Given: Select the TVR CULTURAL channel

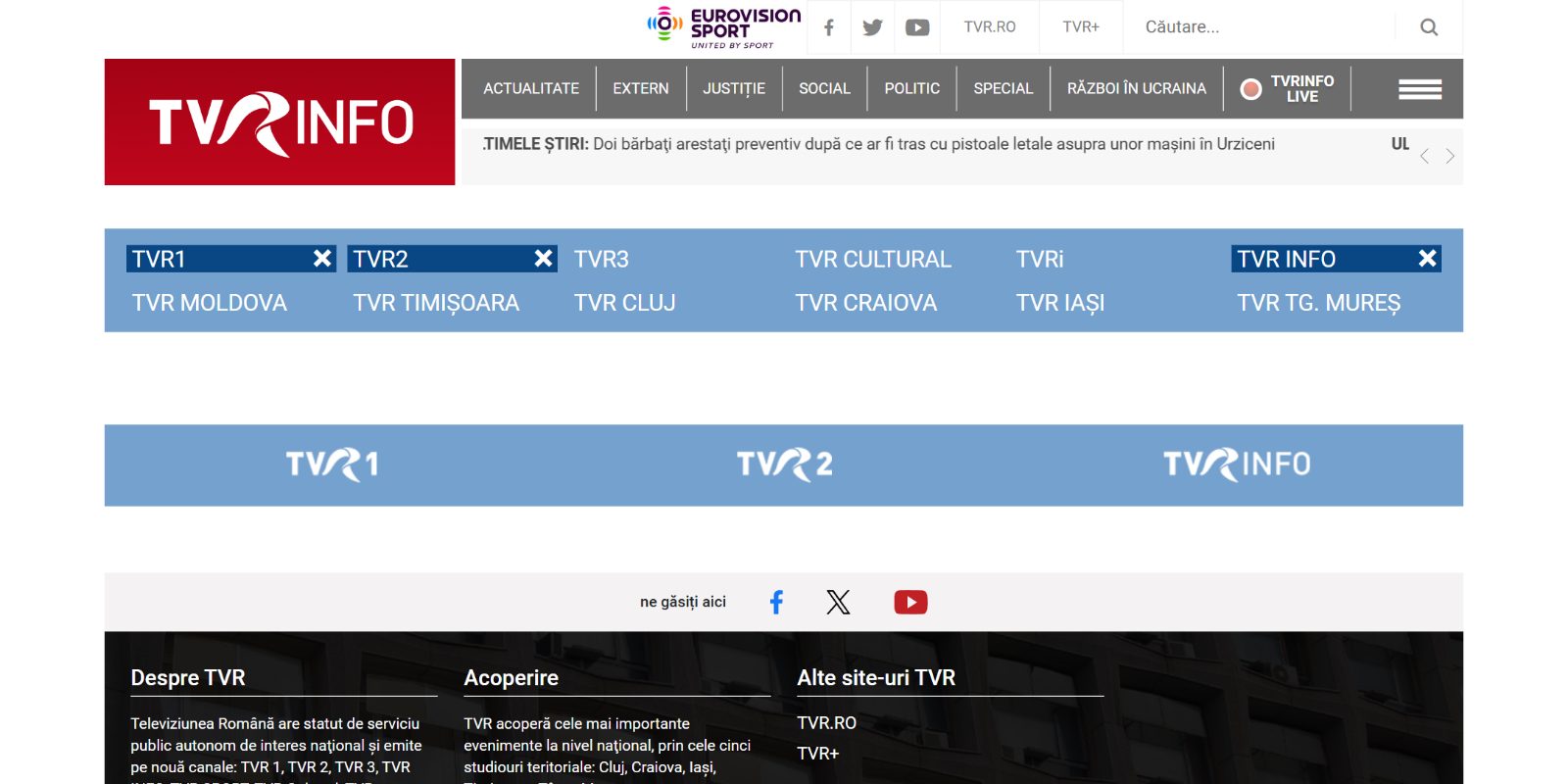Looking at the screenshot, I should point(873,259).
